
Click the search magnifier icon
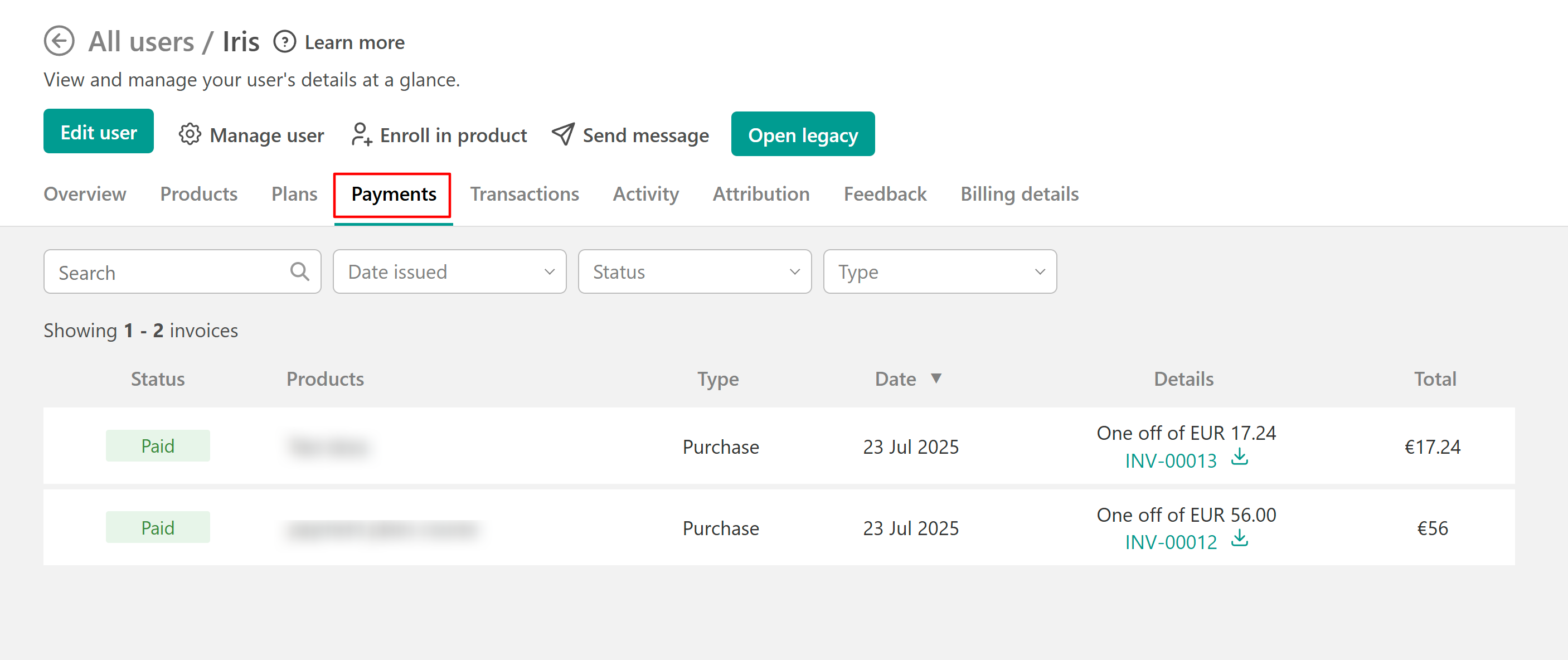[x=299, y=271]
